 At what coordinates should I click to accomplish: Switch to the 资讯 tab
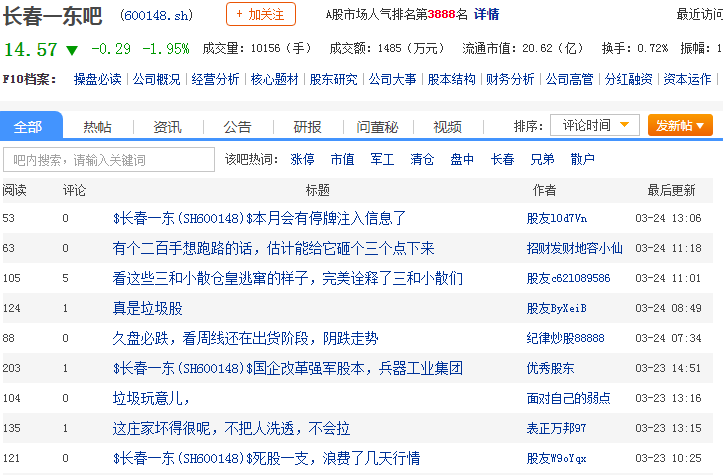167,126
